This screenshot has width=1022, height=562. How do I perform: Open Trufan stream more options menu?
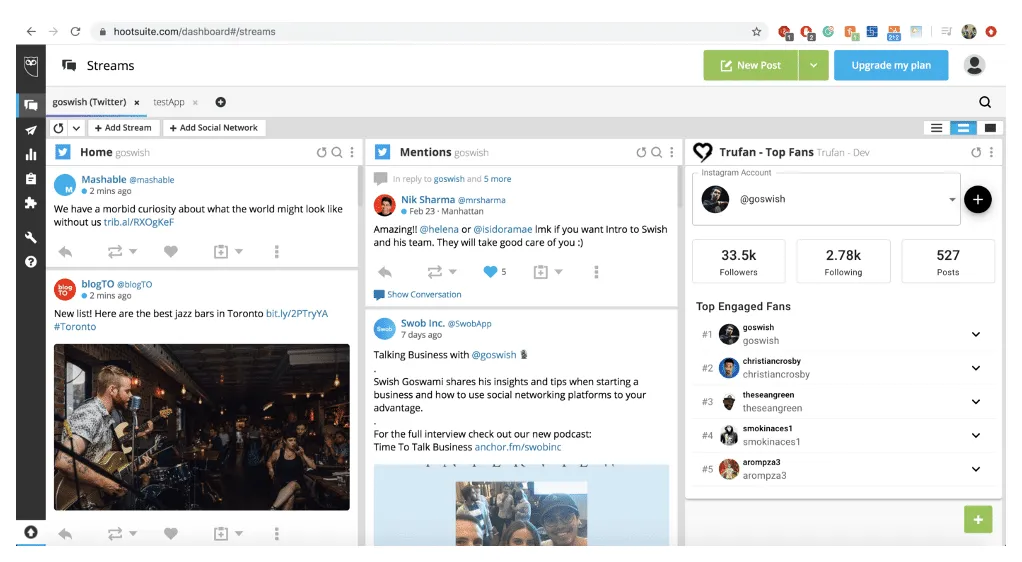(991, 153)
